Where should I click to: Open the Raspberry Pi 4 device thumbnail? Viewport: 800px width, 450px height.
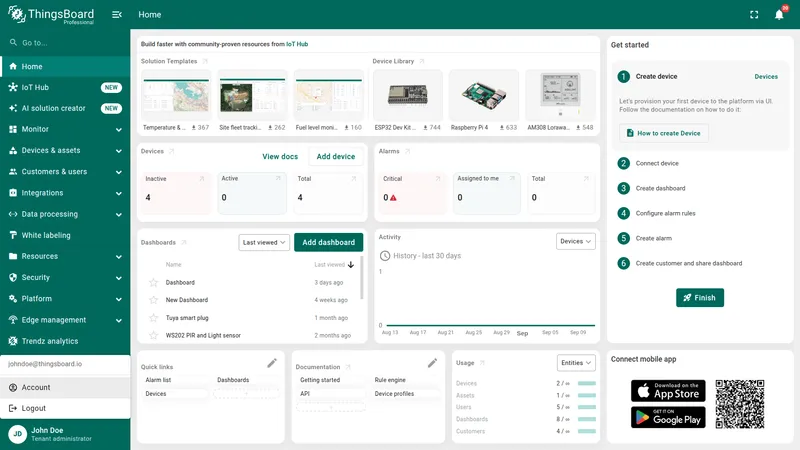[x=484, y=95]
